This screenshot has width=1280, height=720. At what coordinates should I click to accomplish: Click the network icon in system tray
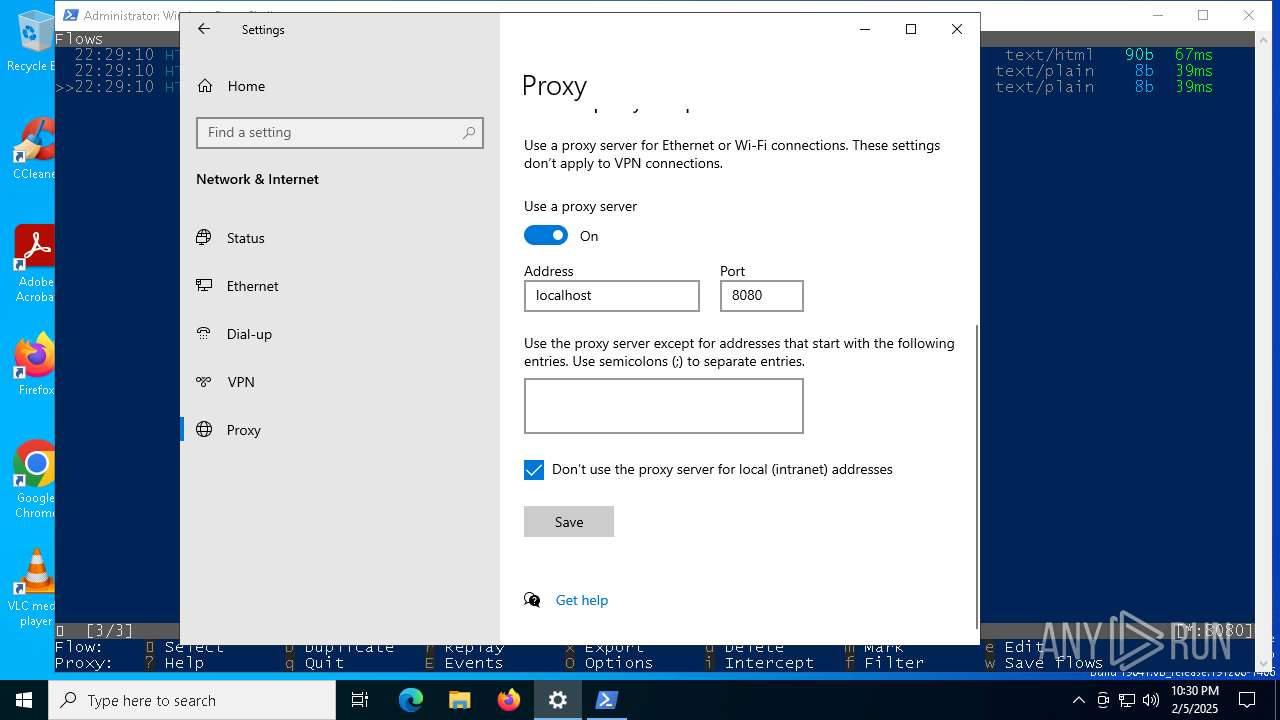(x=1127, y=700)
